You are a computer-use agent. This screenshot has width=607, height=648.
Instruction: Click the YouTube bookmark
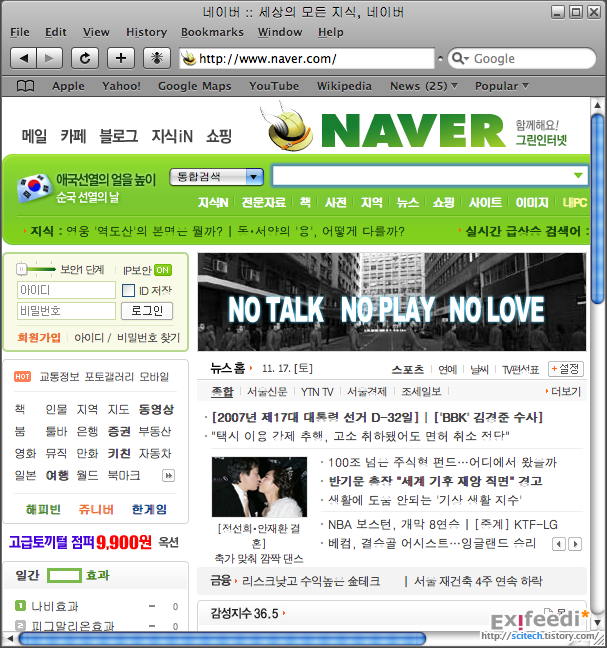click(274, 86)
